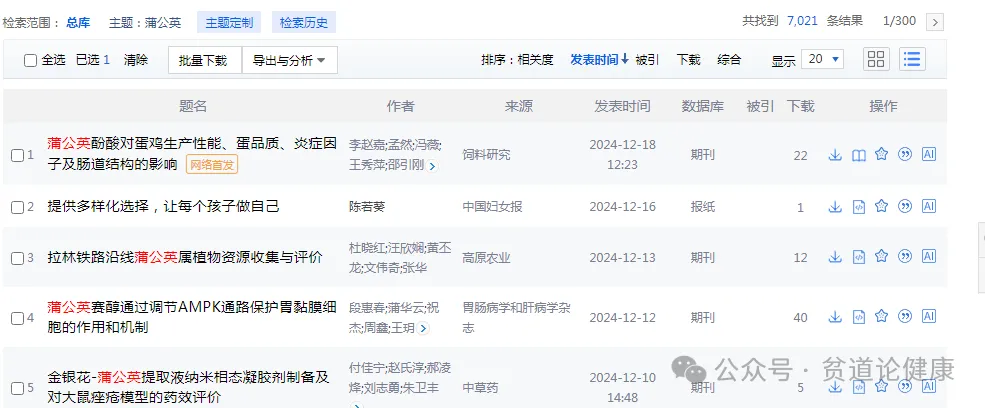
Task: Click AI icon in the 中草药 row
Action: (928, 386)
